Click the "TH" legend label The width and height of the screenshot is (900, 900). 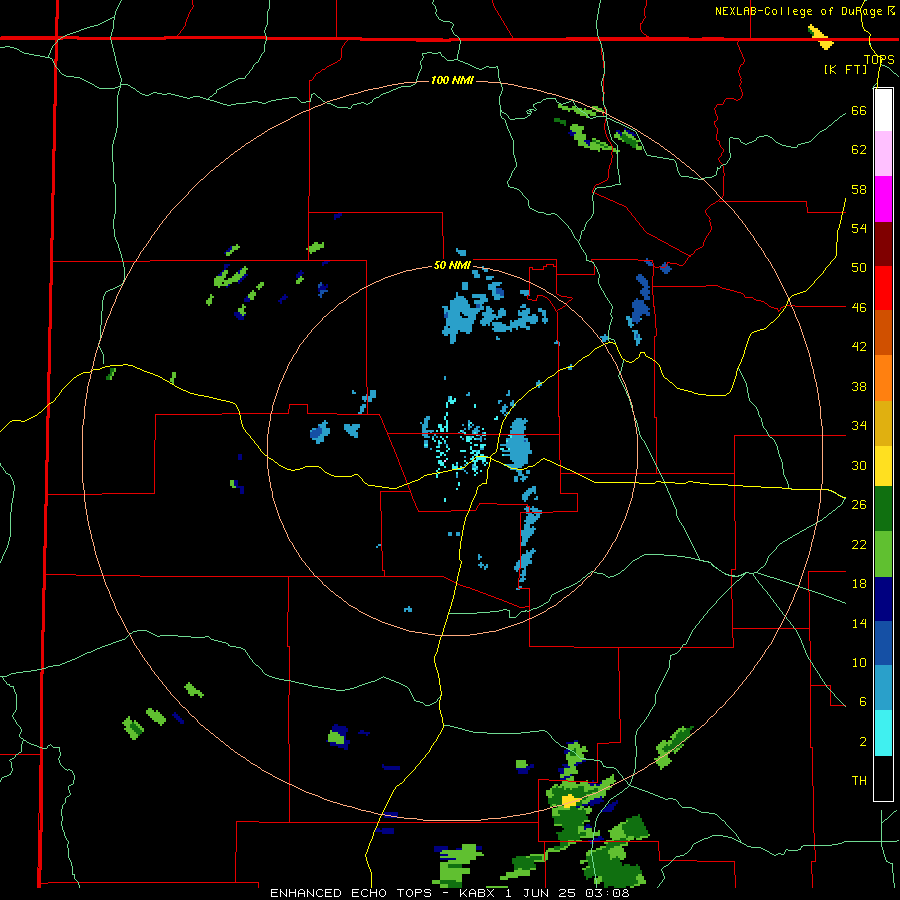tap(859, 781)
